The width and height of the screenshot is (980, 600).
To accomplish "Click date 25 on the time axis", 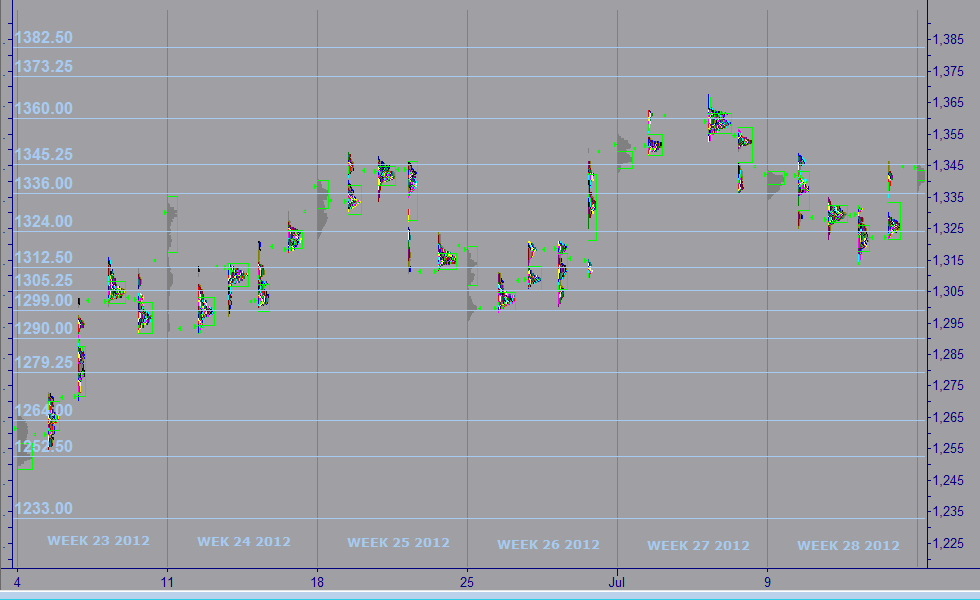I will pyautogui.click(x=467, y=581).
